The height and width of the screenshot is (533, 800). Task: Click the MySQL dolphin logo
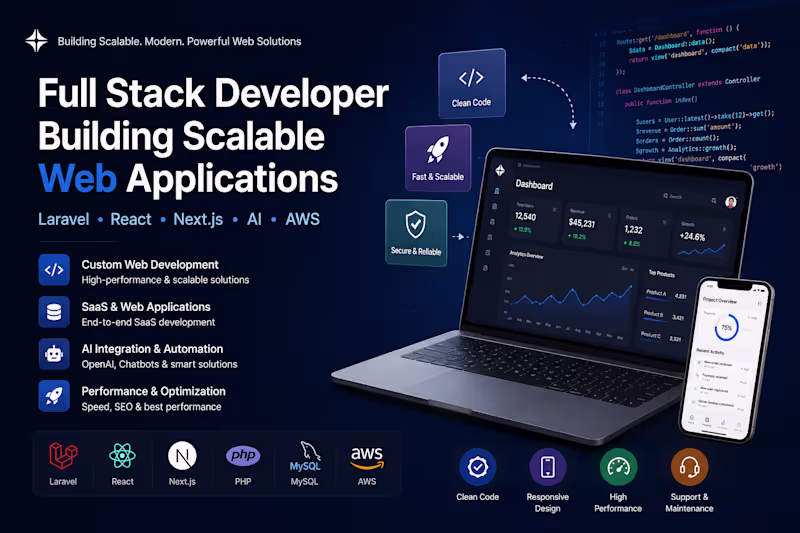pyautogui.click(x=305, y=456)
